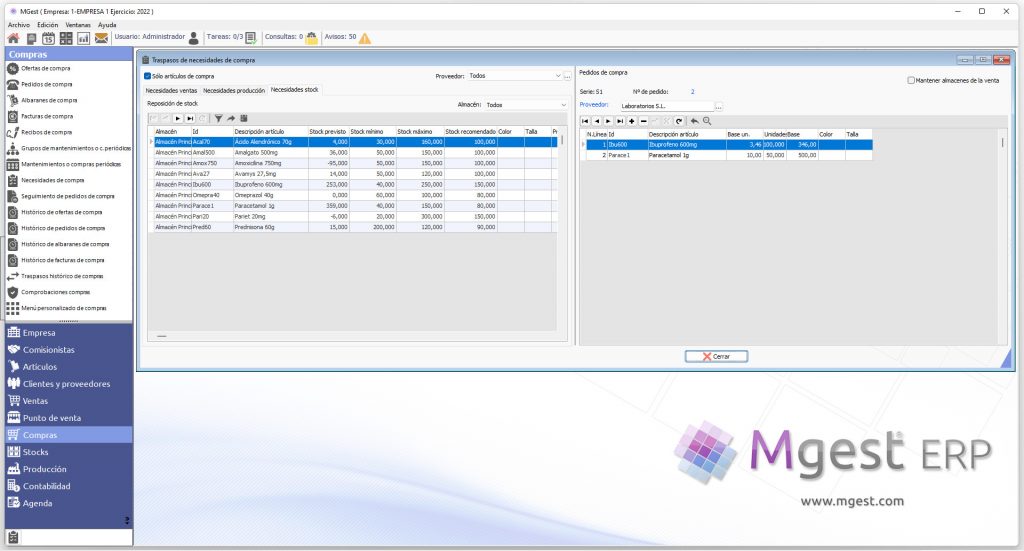Select Necesidades stock tab

[x=295, y=90]
